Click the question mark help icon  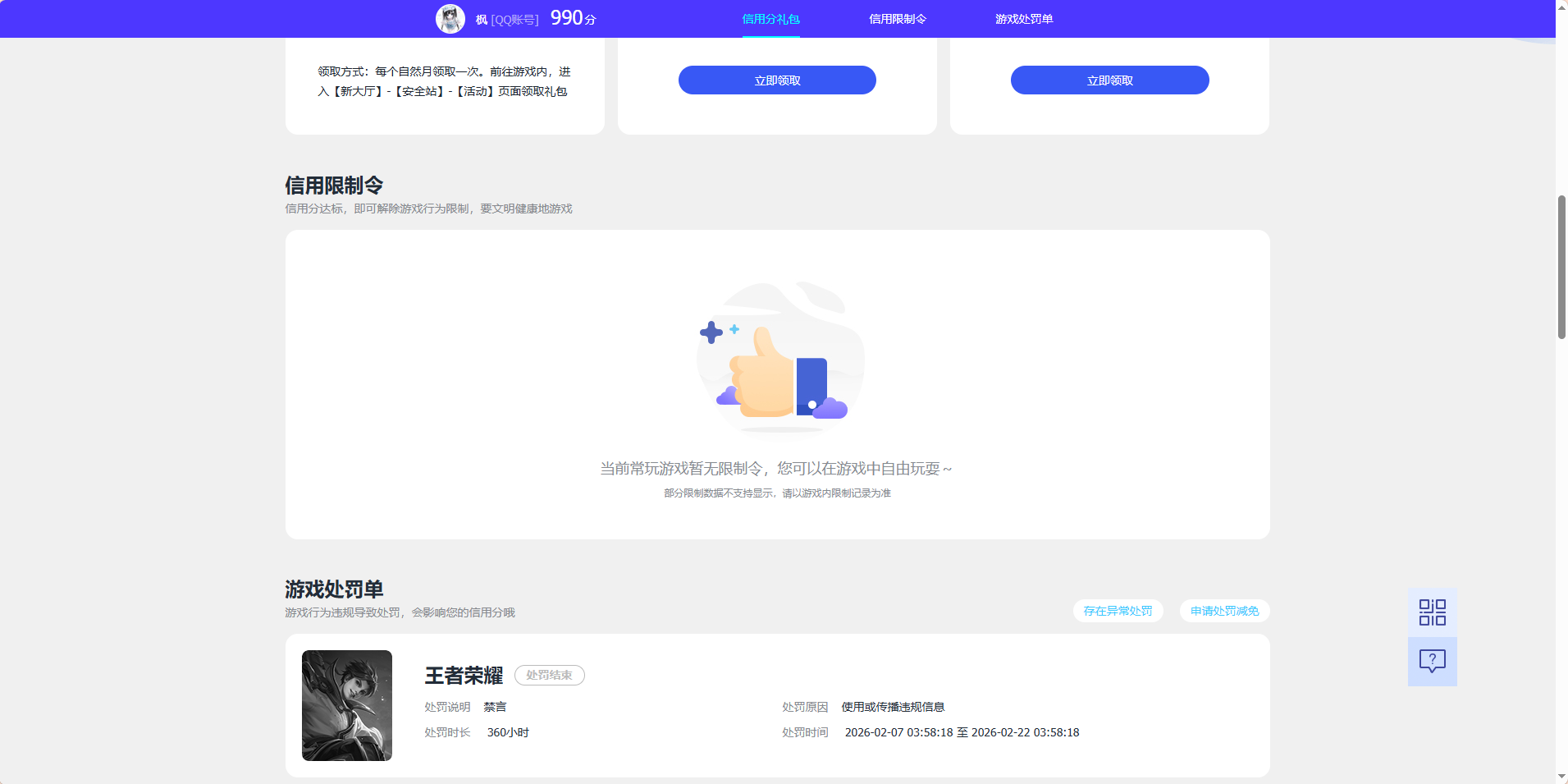(x=1431, y=661)
